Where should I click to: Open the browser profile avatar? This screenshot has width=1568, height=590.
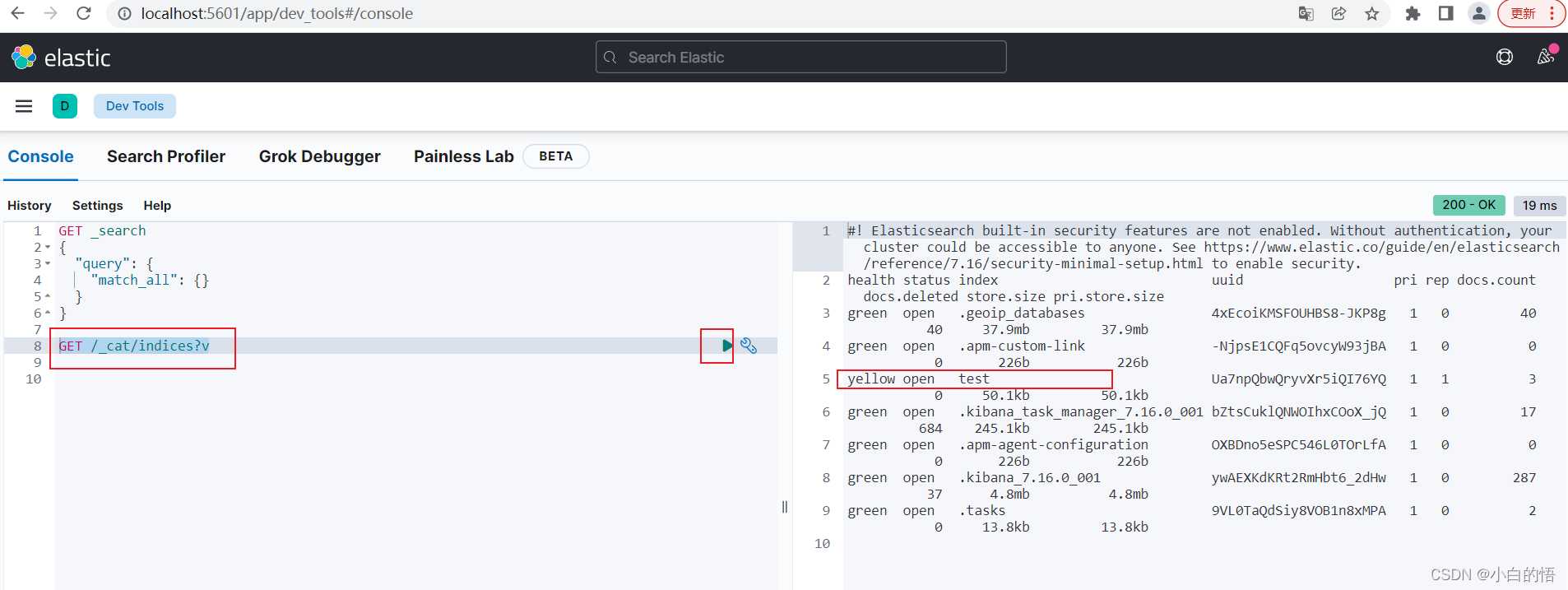click(x=1478, y=13)
